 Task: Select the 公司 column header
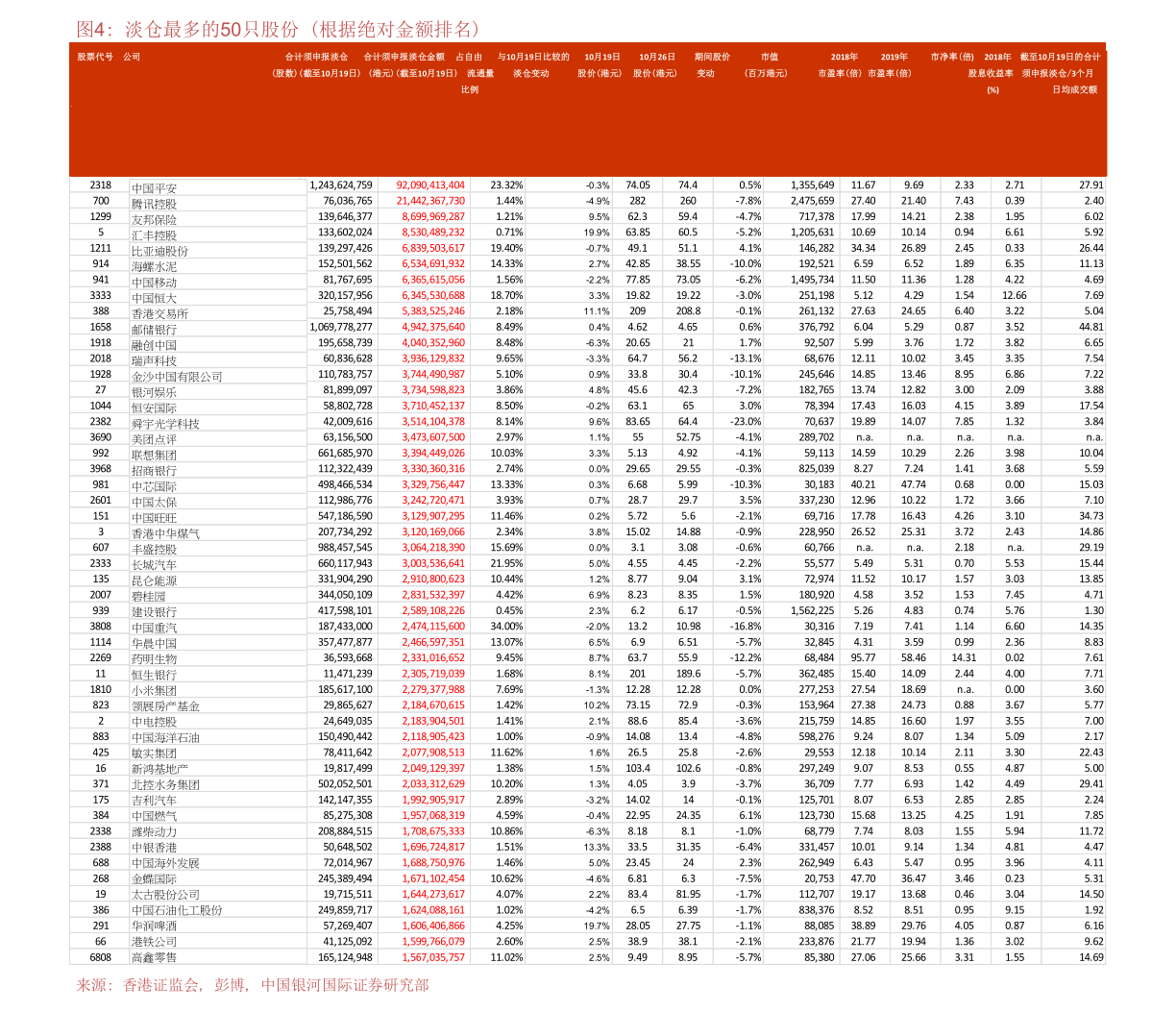132,57
